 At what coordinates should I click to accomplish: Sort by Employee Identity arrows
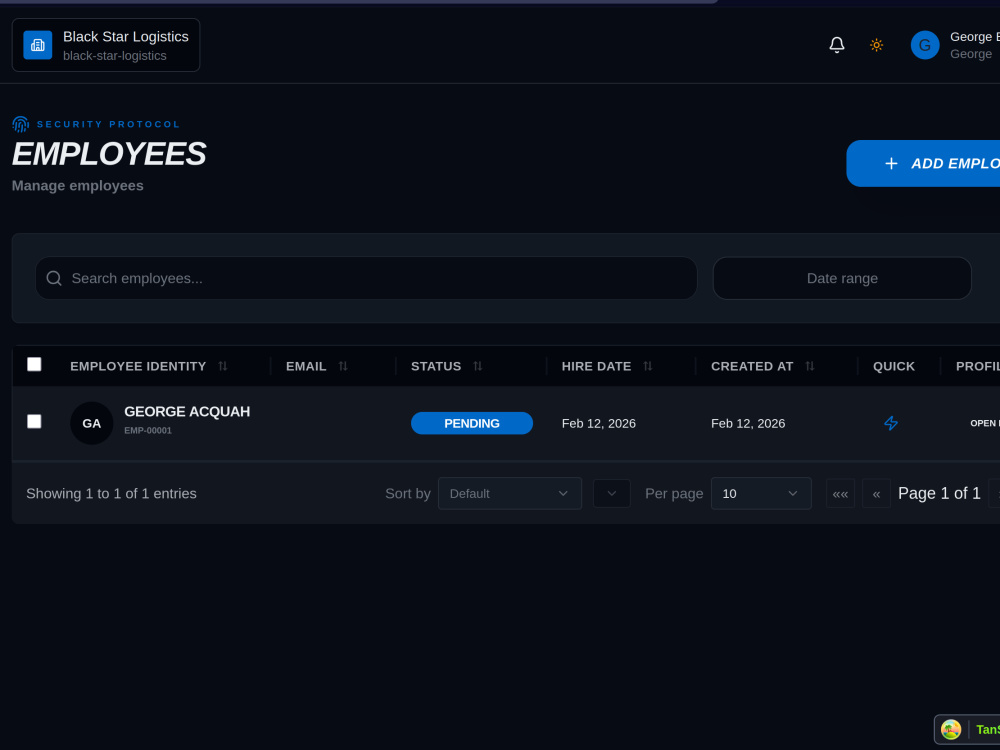tap(223, 366)
